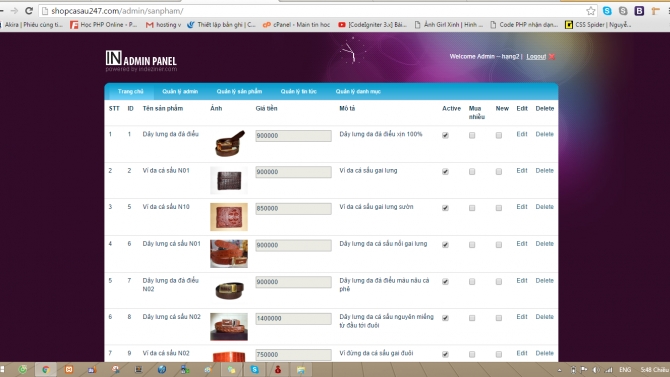Open thumbnail of Ví da cá sấu N10 wallet
670x377 pixels.
[x=229, y=217]
